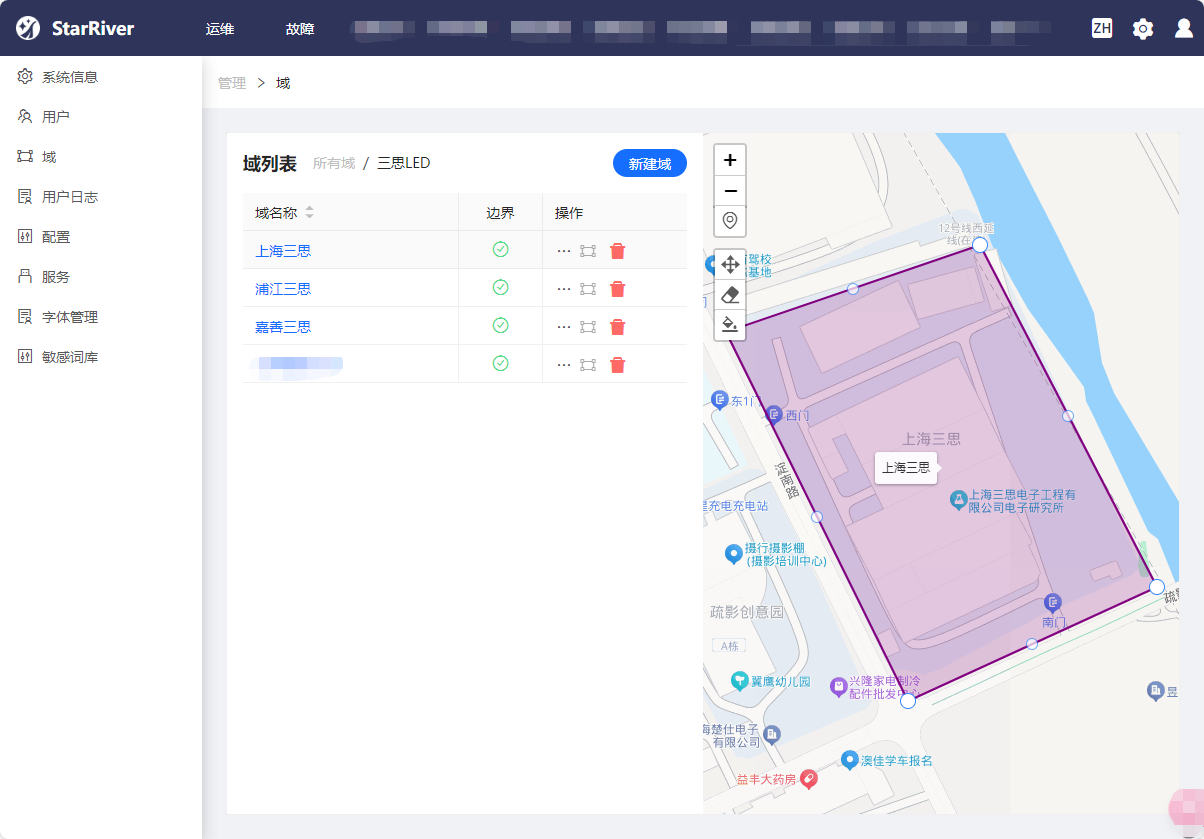Click 澳佳学车报名 map marker
This screenshot has width=1204, height=839.
click(x=850, y=760)
